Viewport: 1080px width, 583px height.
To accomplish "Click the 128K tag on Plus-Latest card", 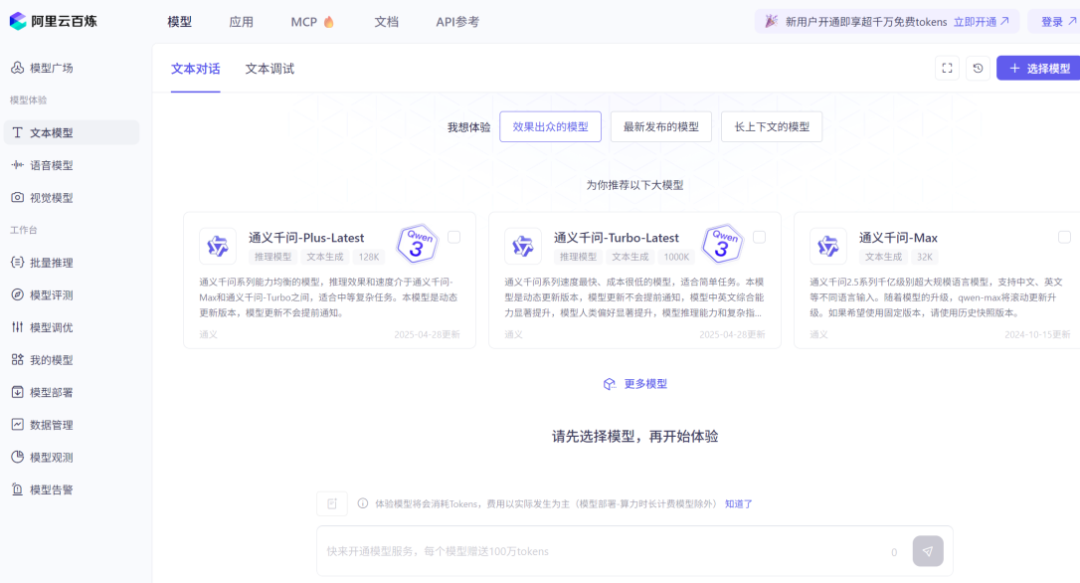I will 368,256.
